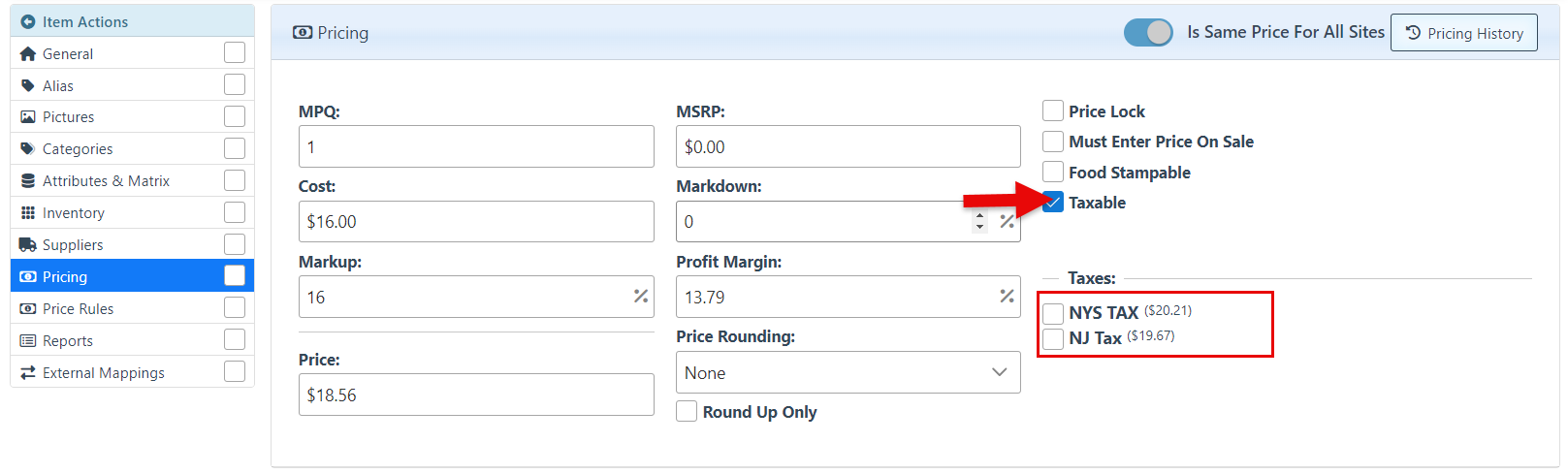The image size is (1568, 474).
Task: Click the Alias tag icon
Action: click(27, 85)
